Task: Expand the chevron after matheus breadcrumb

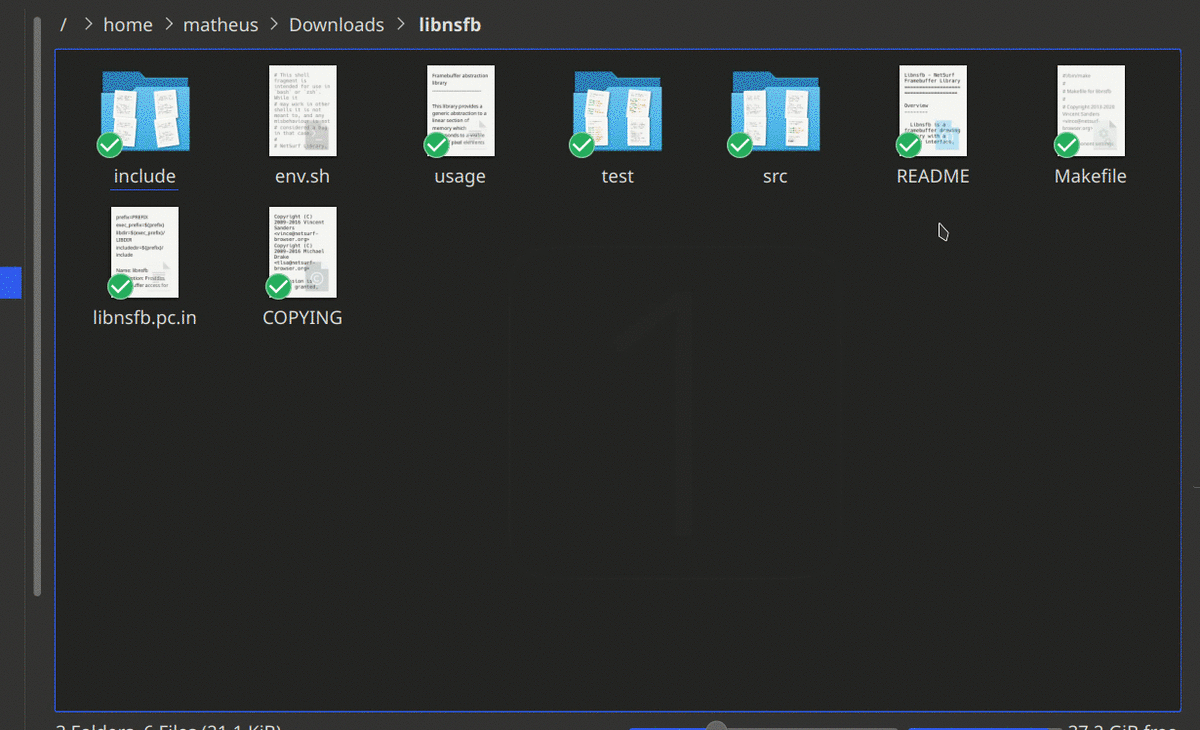Action: (x=271, y=24)
